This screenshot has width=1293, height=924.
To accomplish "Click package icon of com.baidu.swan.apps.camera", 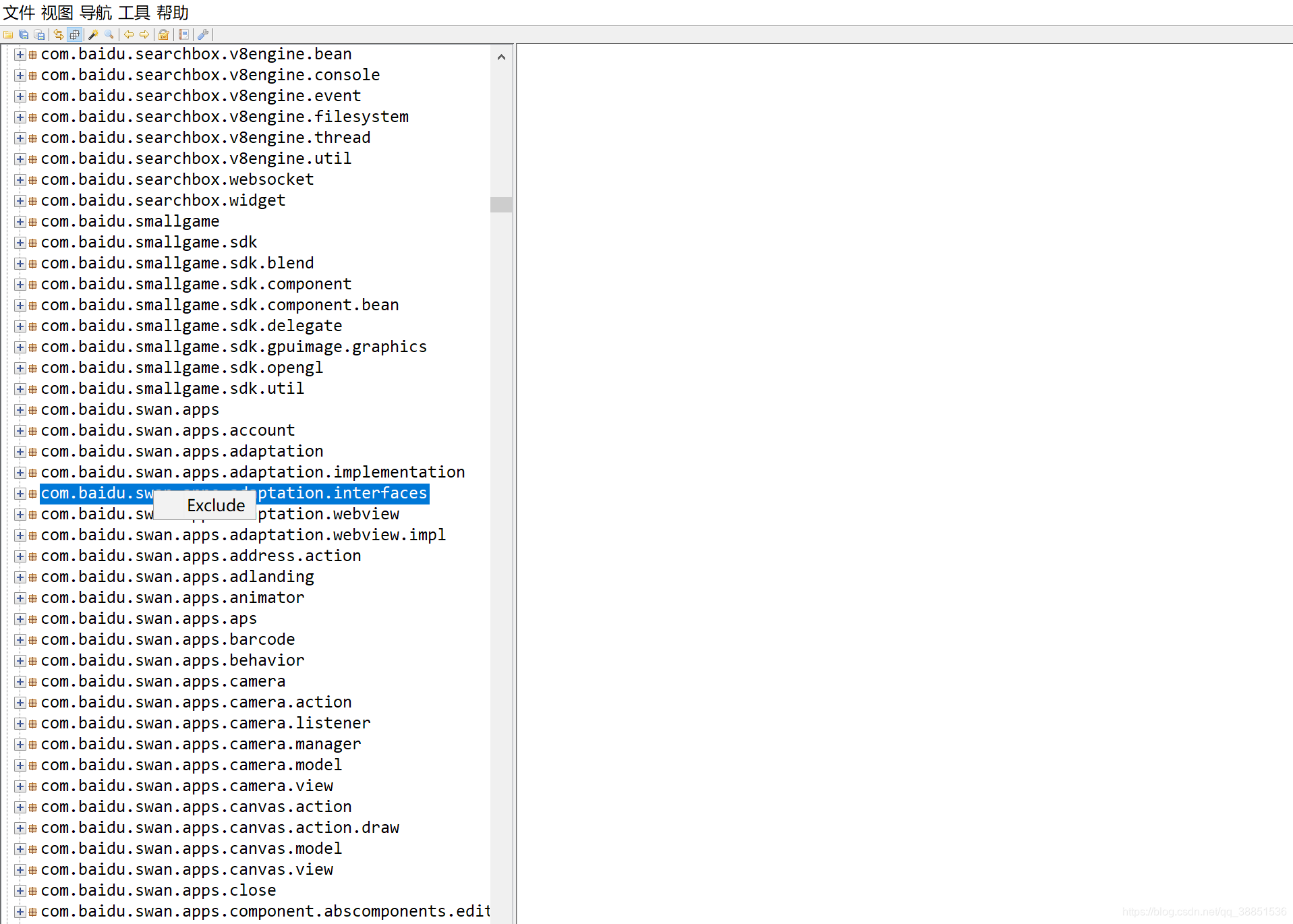I will [32, 682].
